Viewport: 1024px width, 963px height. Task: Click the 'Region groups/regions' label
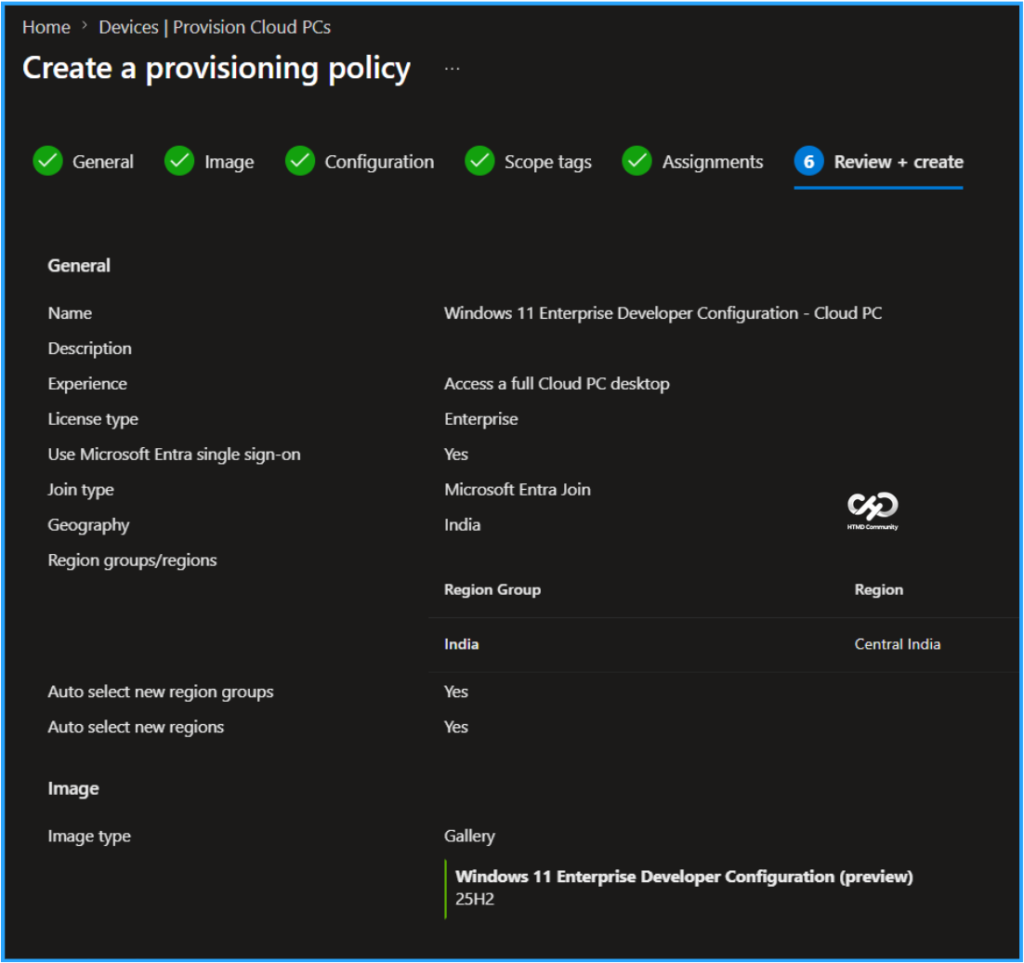[x=132, y=560]
